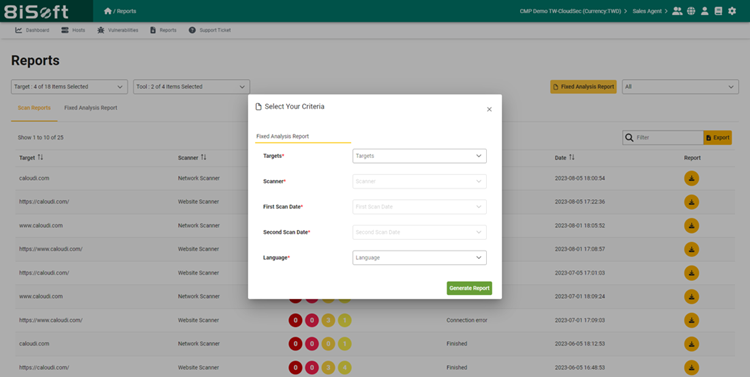Download report dated 2023-07-01 17:09:03
Image resolution: width=750 pixels, height=377 pixels.
(x=691, y=320)
